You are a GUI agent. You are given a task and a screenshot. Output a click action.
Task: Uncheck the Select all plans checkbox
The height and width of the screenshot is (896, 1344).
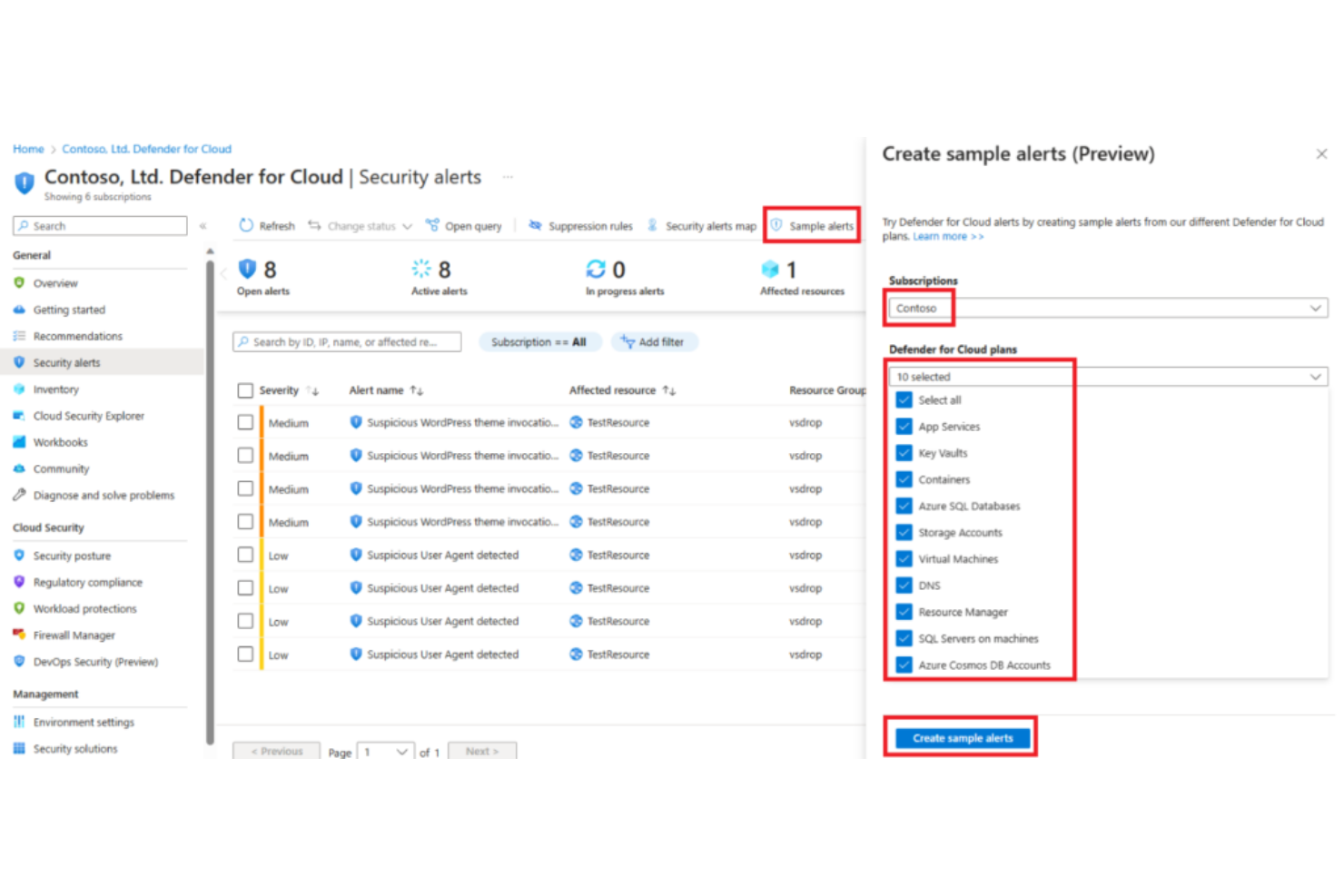coord(904,399)
